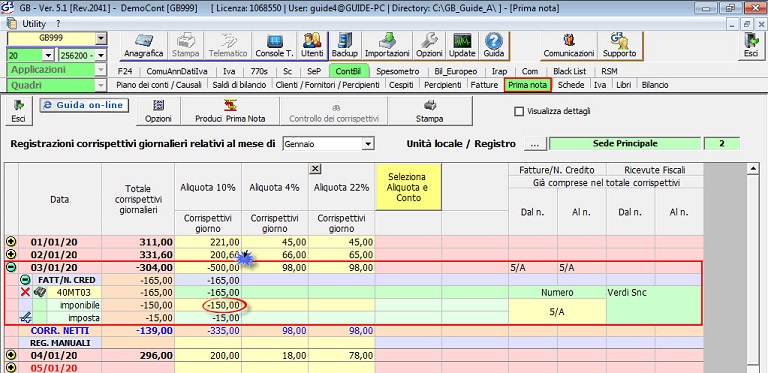Open the Utenti users icon
The width and height of the screenshot is (768, 373).
(x=312, y=46)
